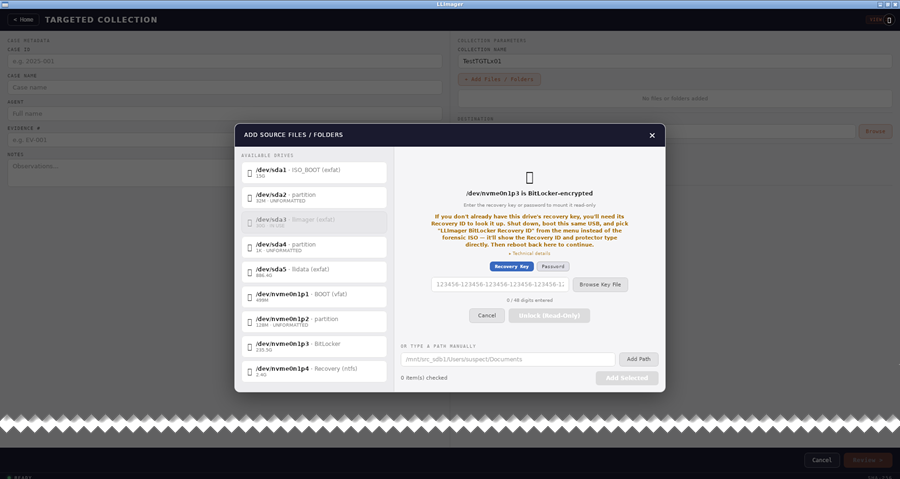Switch to Recovery Key mode
900x479 pixels.
(x=511, y=267)
